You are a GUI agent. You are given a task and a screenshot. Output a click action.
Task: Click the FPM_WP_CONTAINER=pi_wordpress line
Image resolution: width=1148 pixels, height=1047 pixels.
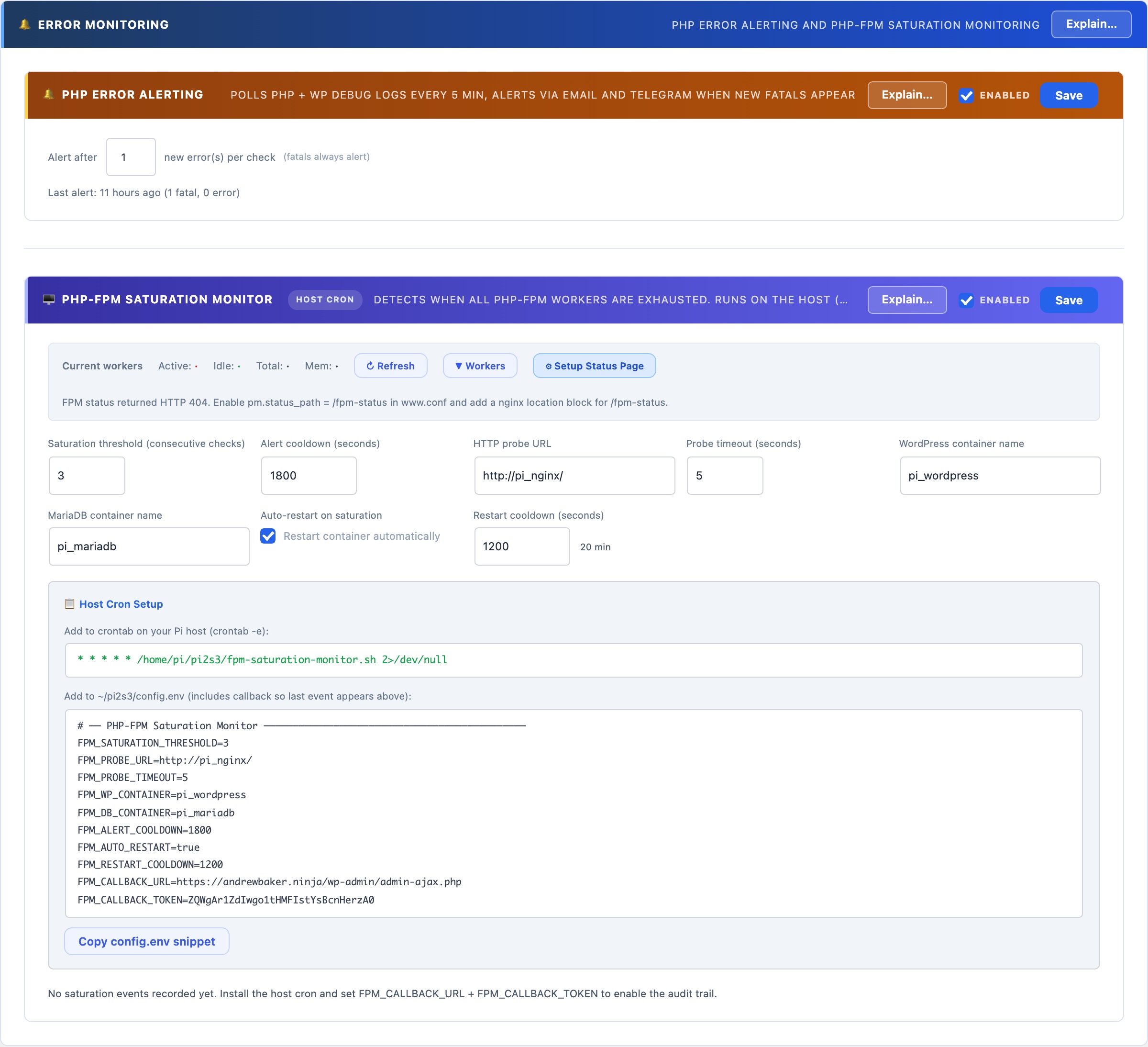[x=162, y=795]
